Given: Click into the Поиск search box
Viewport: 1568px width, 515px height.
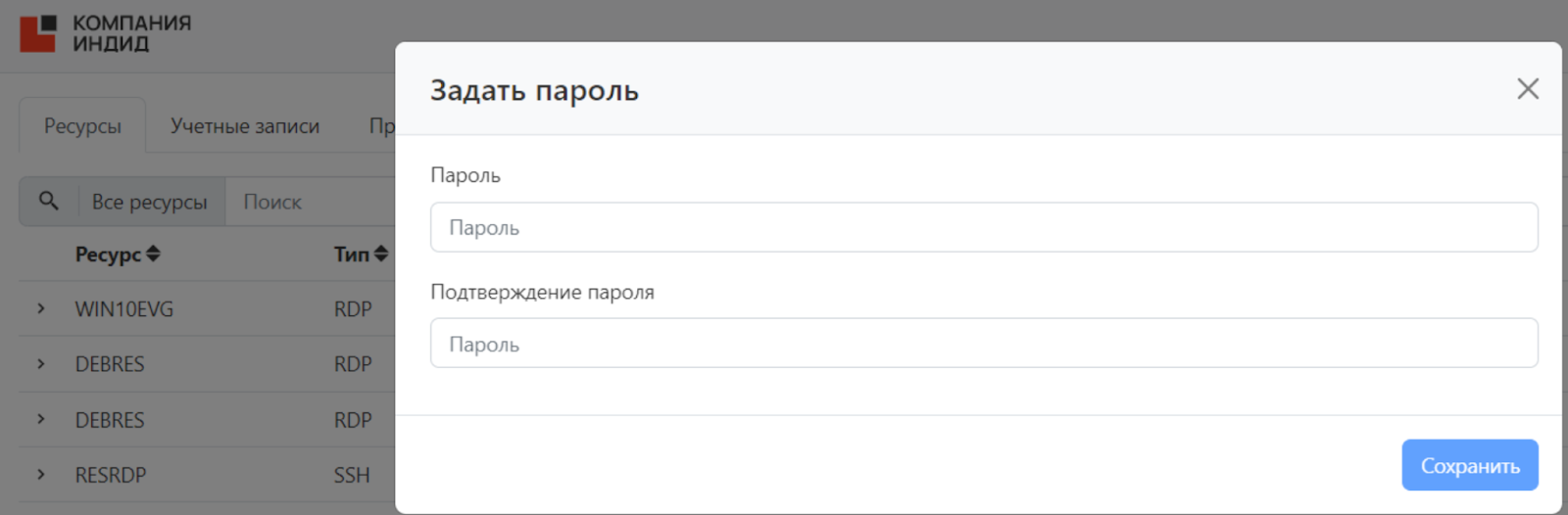Looking at the screenshot, I should coord(309,202).
